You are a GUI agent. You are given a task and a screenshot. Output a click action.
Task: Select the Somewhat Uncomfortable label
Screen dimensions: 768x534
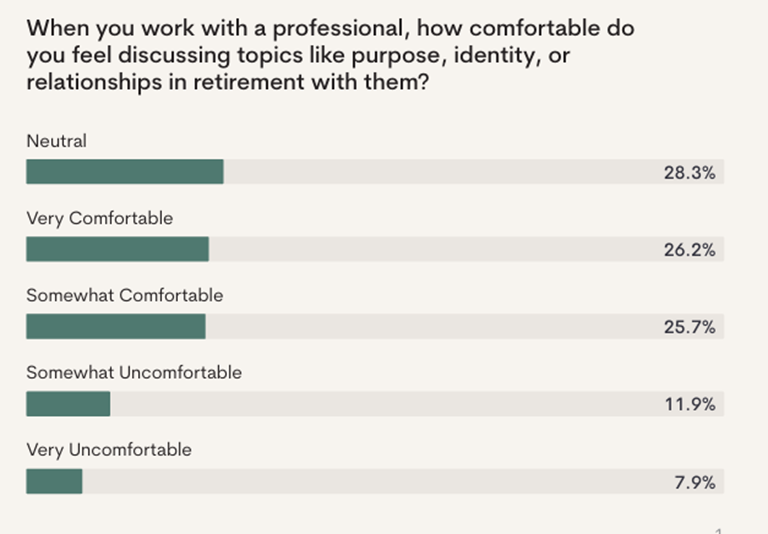[134, 373]
